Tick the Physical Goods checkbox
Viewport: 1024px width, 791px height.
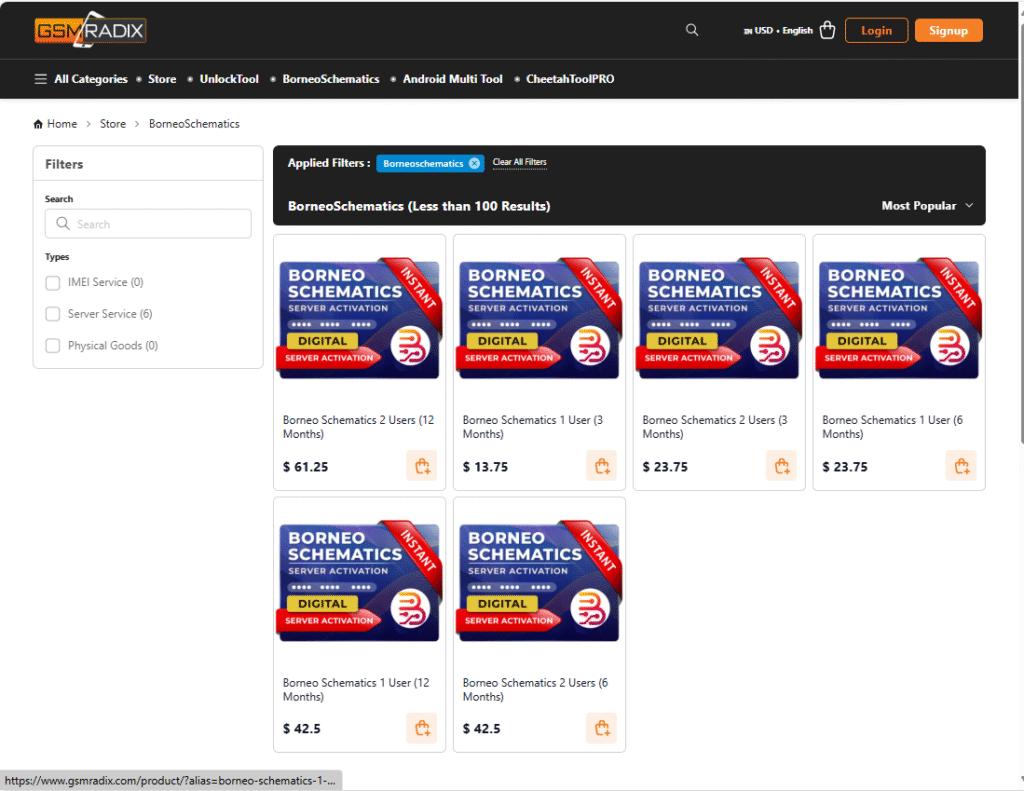pos(53,346)
